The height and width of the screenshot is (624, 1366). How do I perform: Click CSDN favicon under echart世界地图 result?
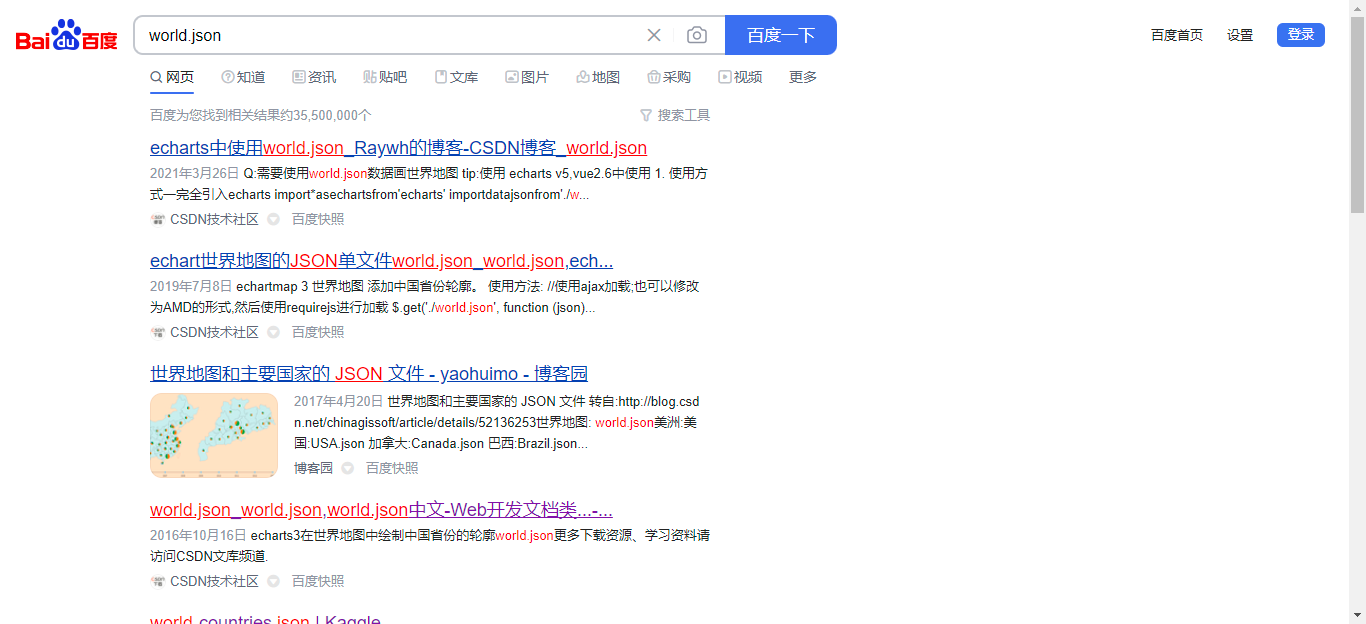158,332
